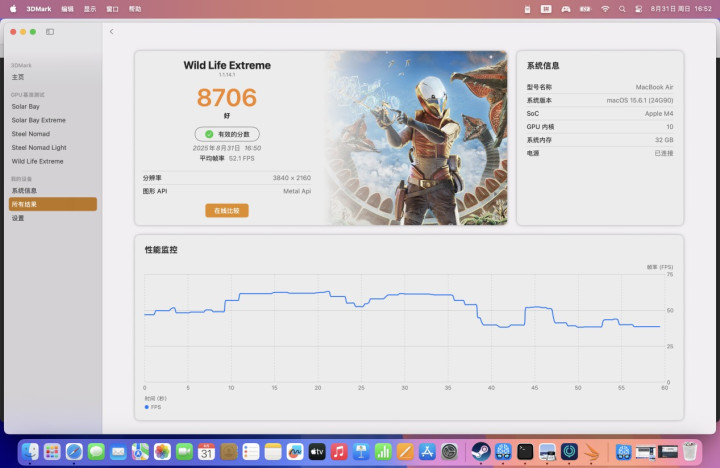Open Freeform app in the dock
Image resolution: width=720 pixels, height=468 pixels.
click(x=295, y=452)
